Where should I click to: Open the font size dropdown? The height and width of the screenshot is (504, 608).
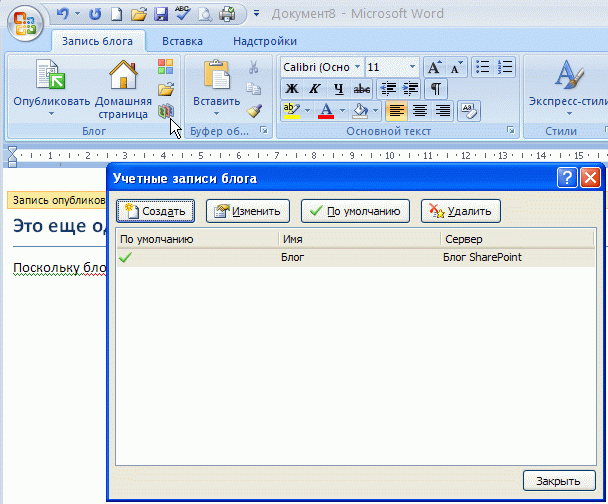pyautogui.click(x=412, y=67)
